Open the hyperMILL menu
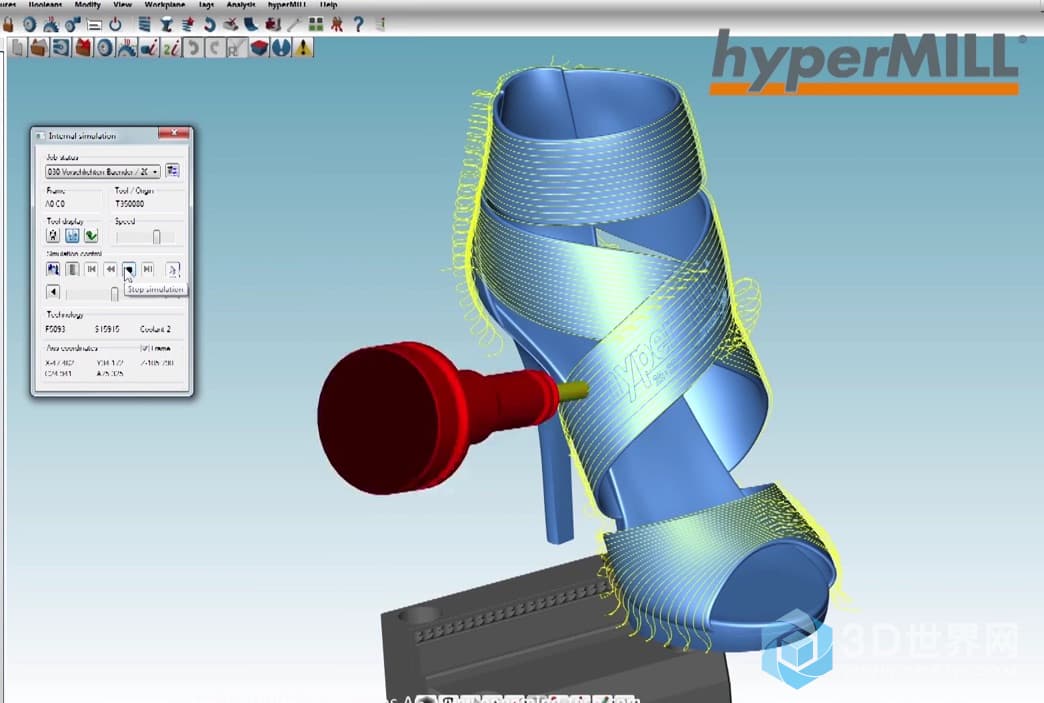Screen dimensions: 1044x703 (x=285, y=5)
